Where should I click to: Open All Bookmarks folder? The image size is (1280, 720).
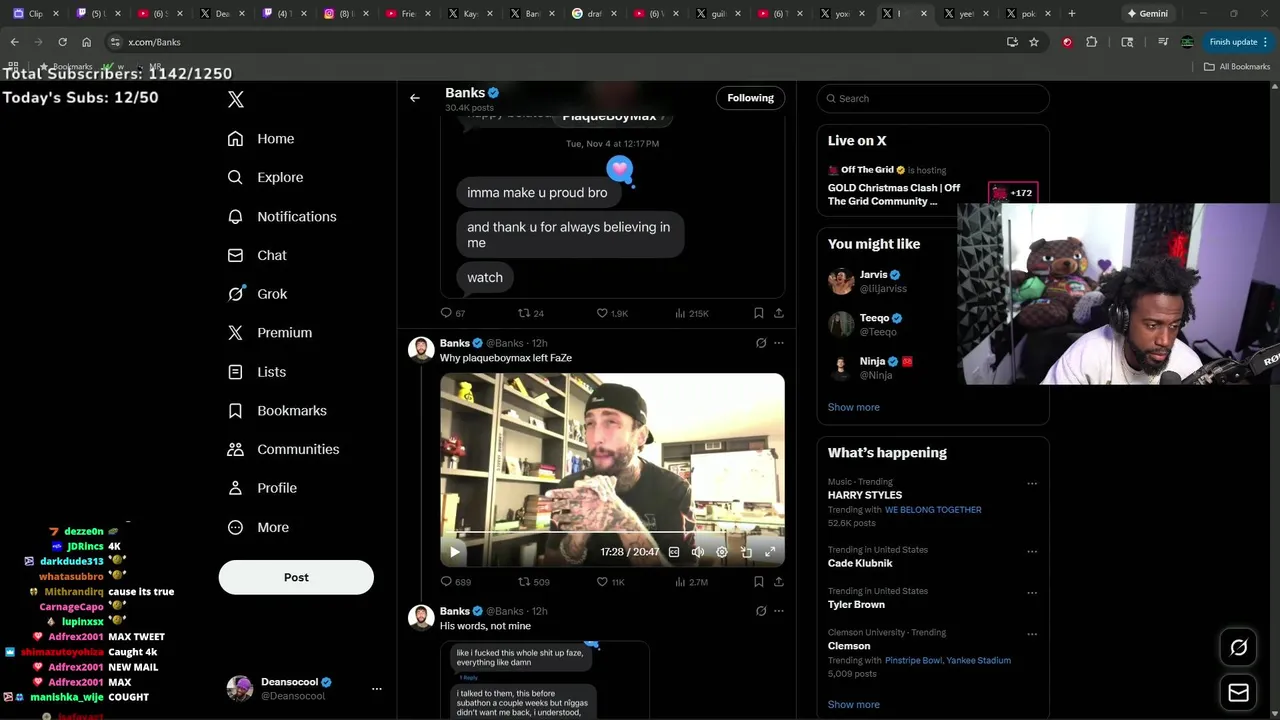1237,67
